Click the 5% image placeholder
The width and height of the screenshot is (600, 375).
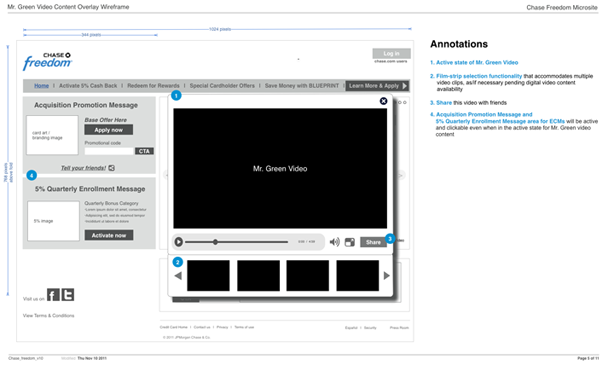53,221
